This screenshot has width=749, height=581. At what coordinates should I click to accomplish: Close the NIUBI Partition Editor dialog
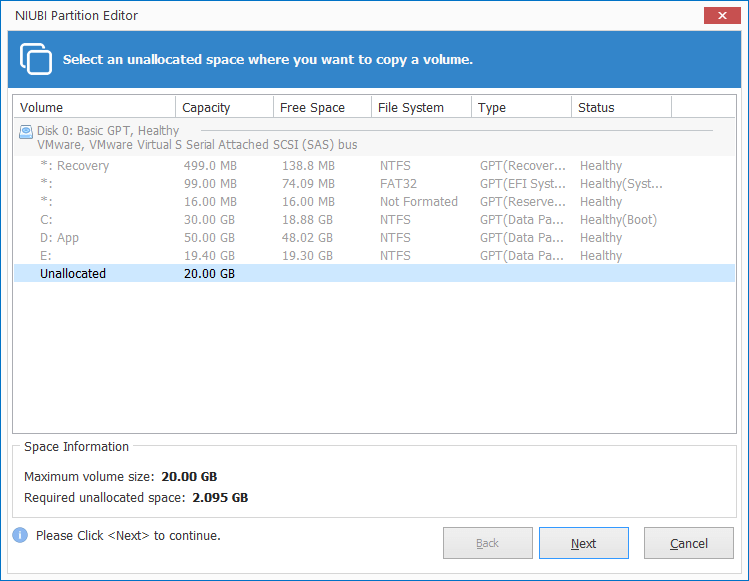(715, 16)
